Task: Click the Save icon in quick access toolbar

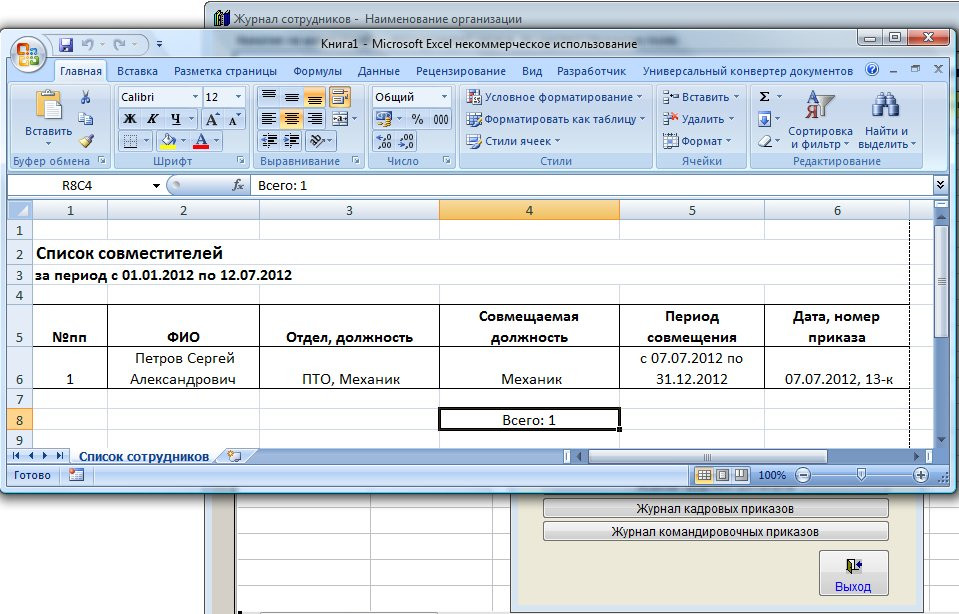Action: coord(66,45)
